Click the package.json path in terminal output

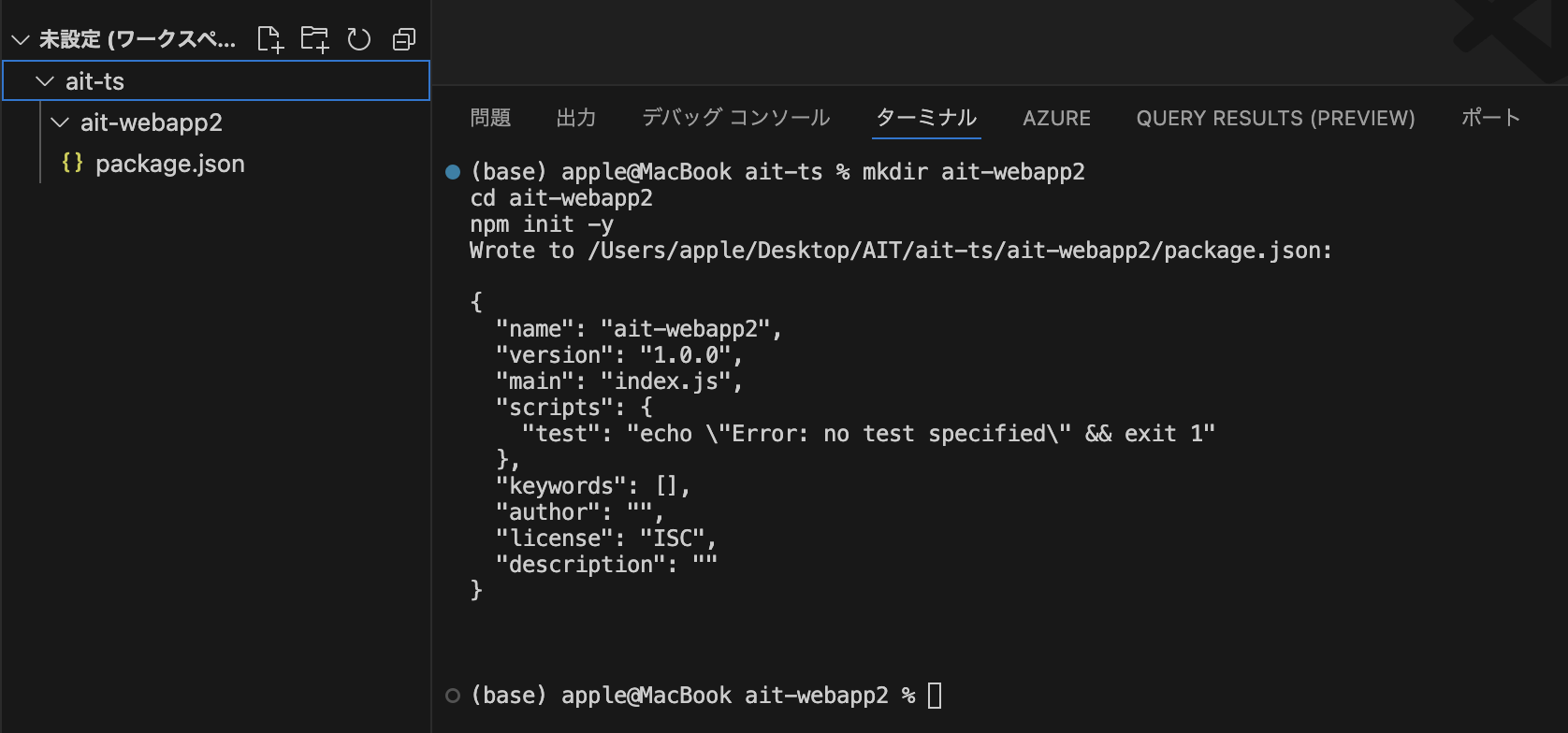pyautogui.click(x=958, y=251)
